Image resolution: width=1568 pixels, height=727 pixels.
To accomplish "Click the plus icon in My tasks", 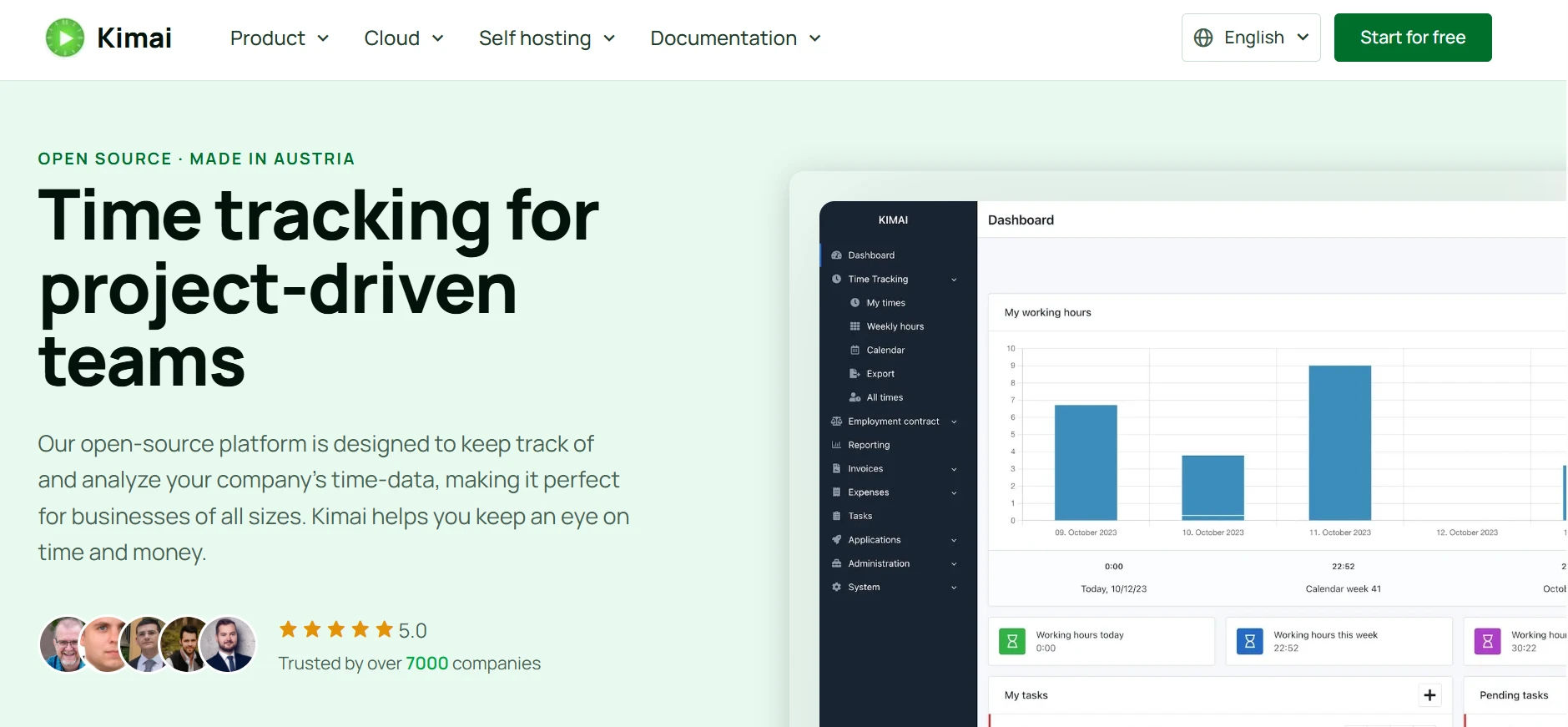I will [x=1429, y=695].
